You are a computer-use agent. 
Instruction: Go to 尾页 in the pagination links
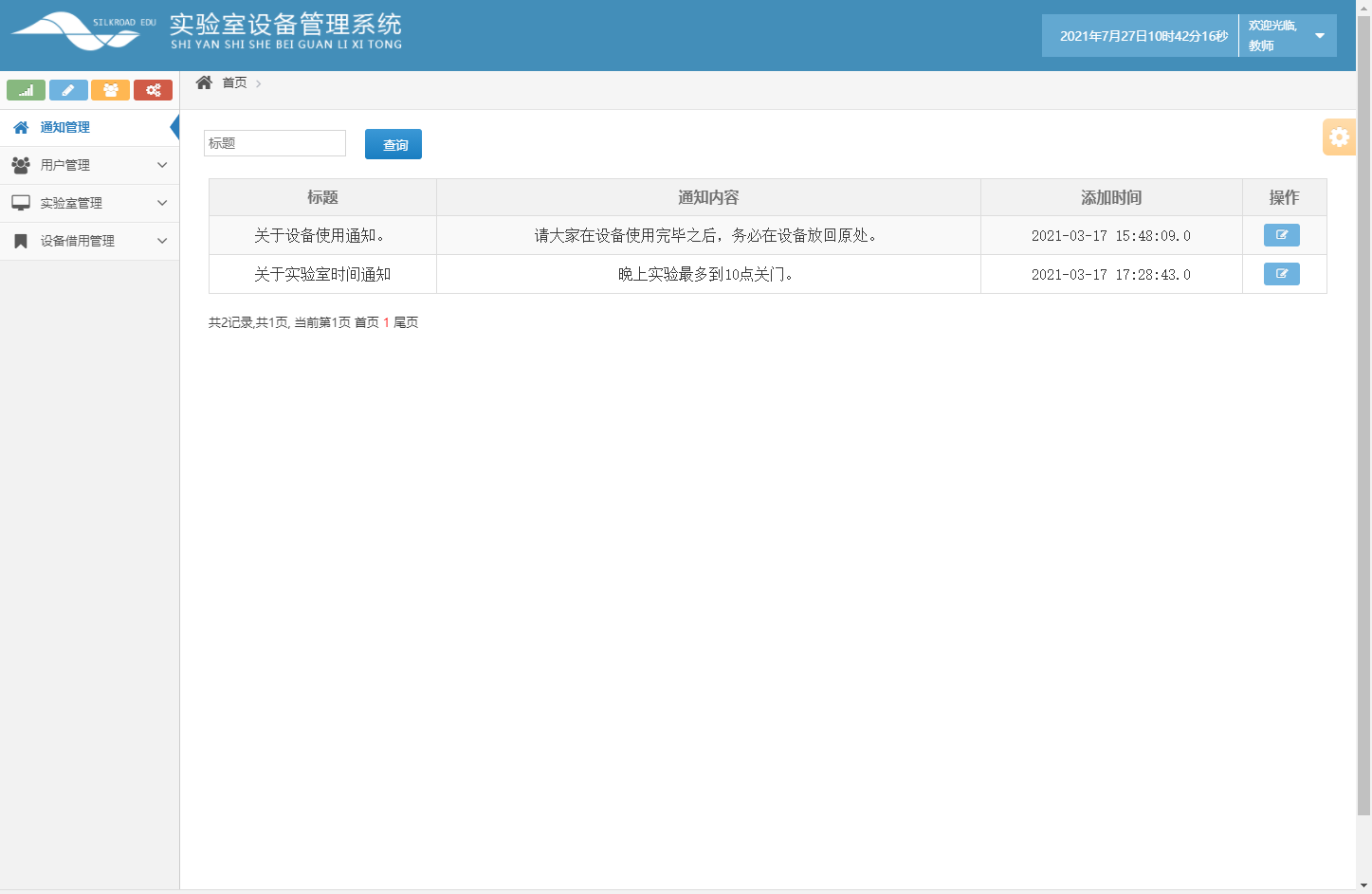406,322
